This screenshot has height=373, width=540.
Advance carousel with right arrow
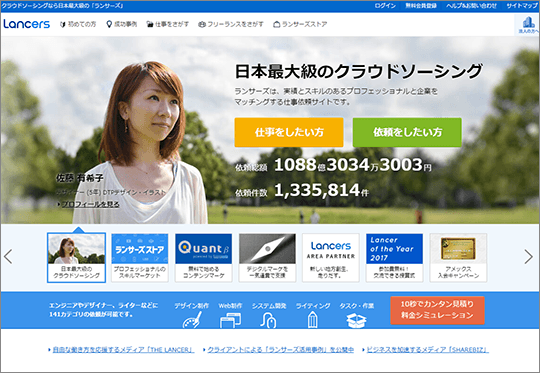tap(529, 257)
